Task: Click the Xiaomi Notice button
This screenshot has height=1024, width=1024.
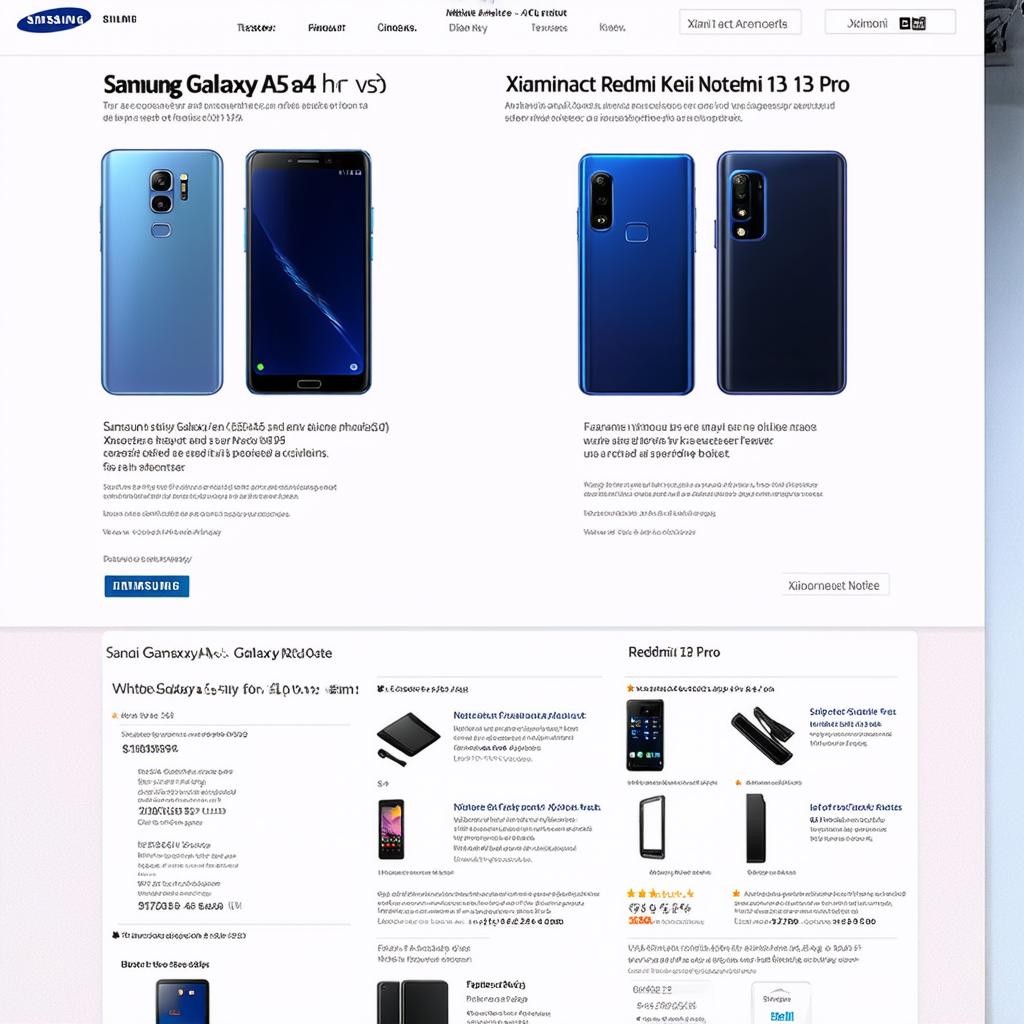Action: (834, 585)
